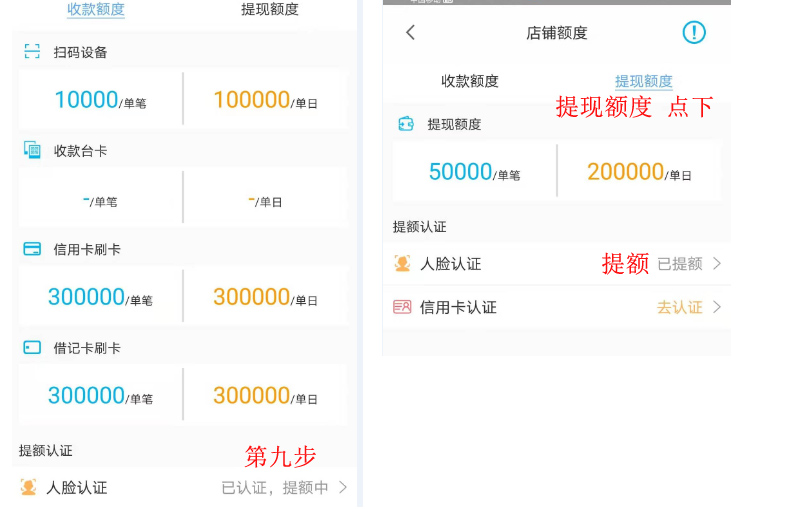Tap the 50000 per-transaction withdrawal value
The height and width of the screenshot is (516, 790).
[461, 172]
